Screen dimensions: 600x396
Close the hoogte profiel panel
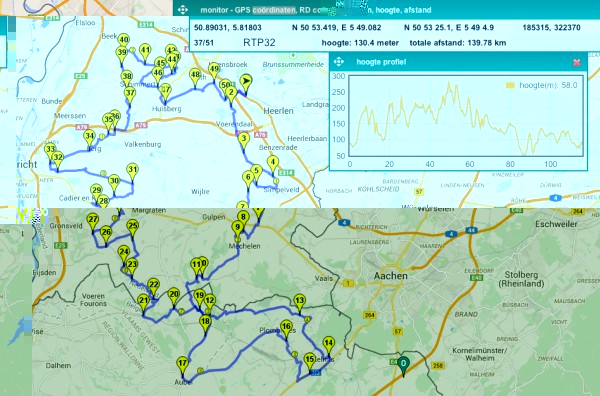[x=577, y=62]
